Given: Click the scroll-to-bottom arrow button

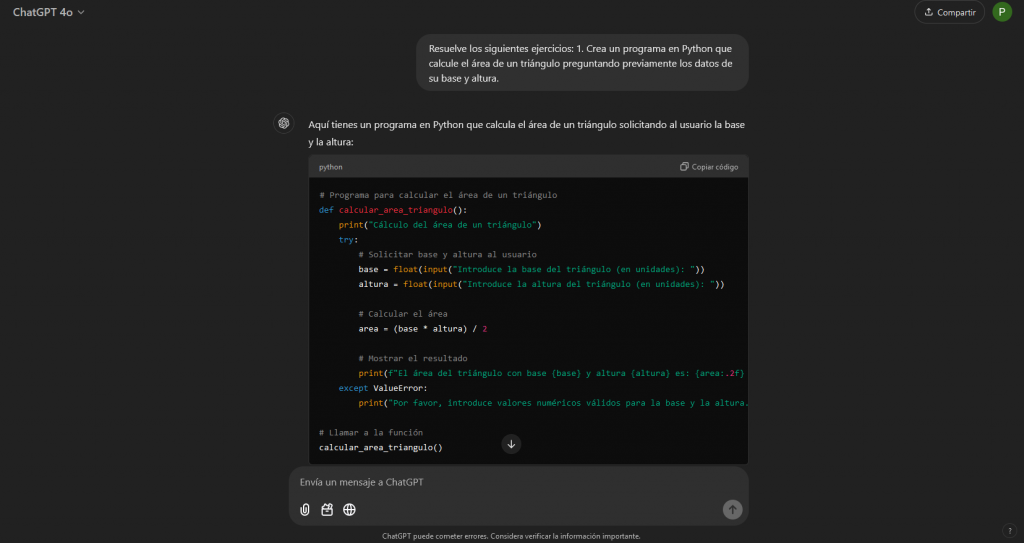Looking at the screenshot, I should click(x=511, y=444).
